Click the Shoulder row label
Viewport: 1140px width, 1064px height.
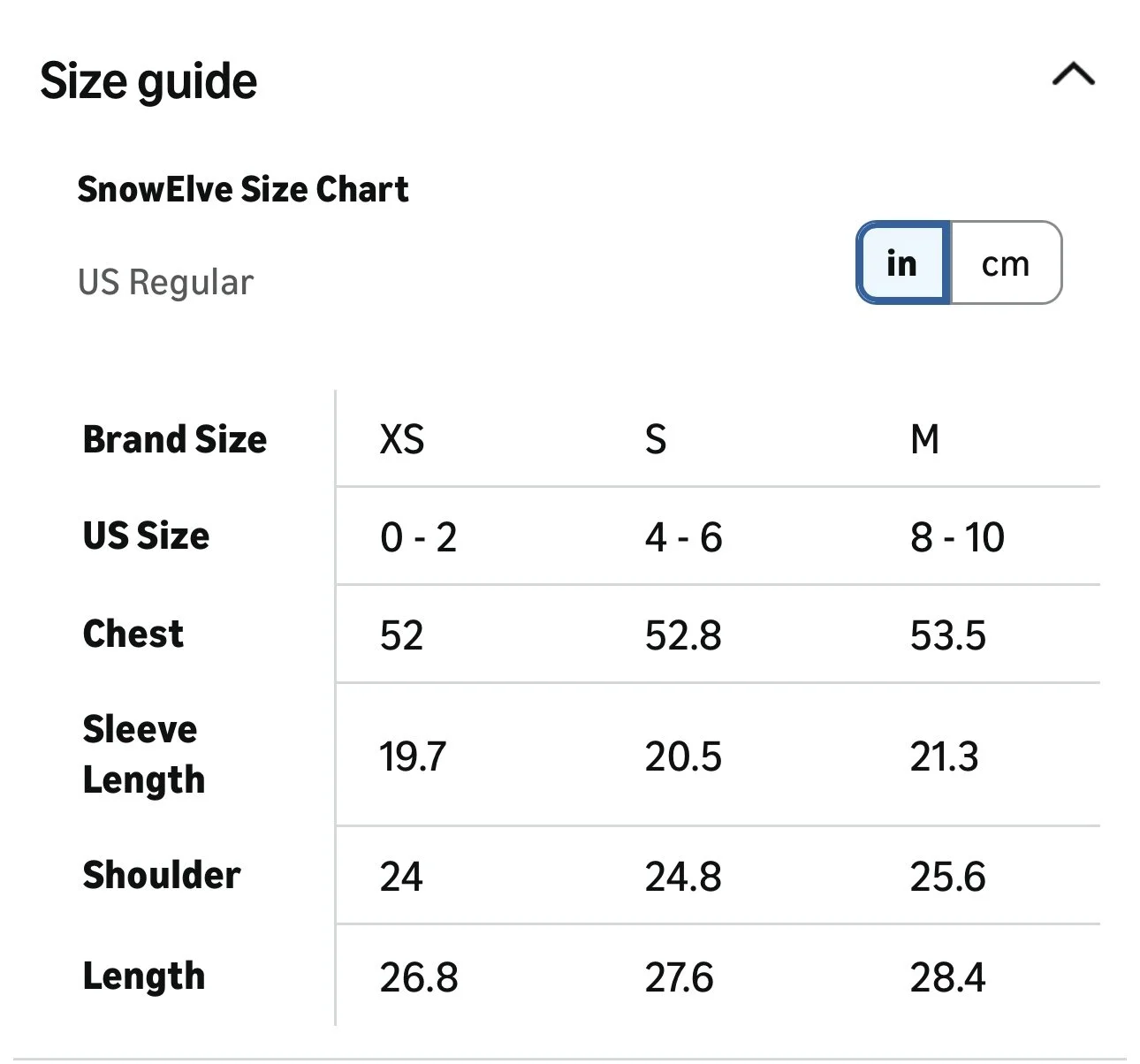click(162, 875)
